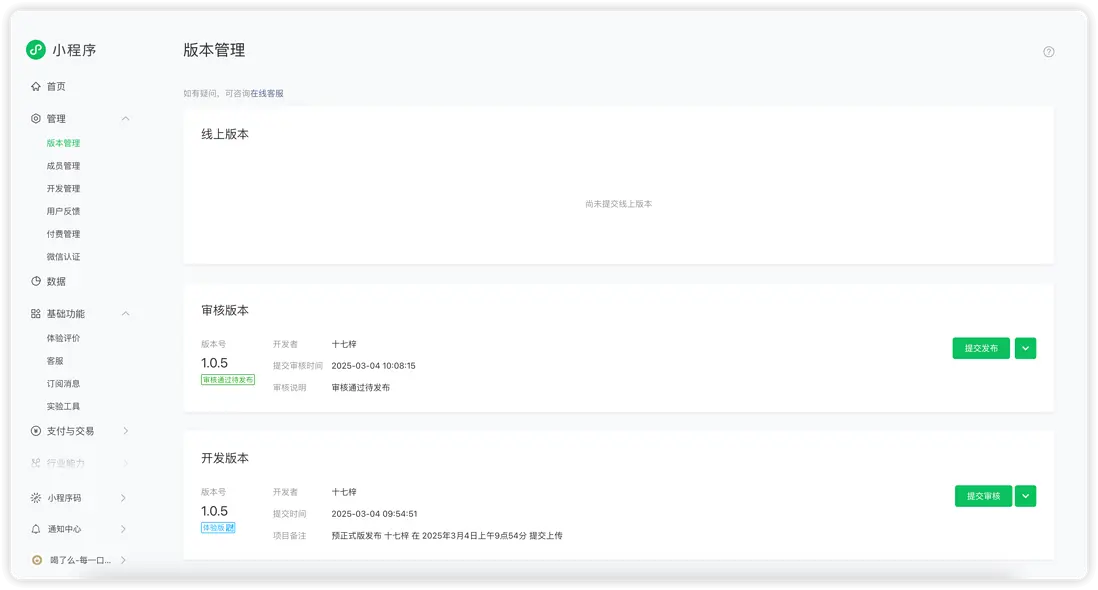This screenshot has width=1098, height=590.
Task: Click version number 1.0.5 in 审核版本
Action: (x=214, y=363)
